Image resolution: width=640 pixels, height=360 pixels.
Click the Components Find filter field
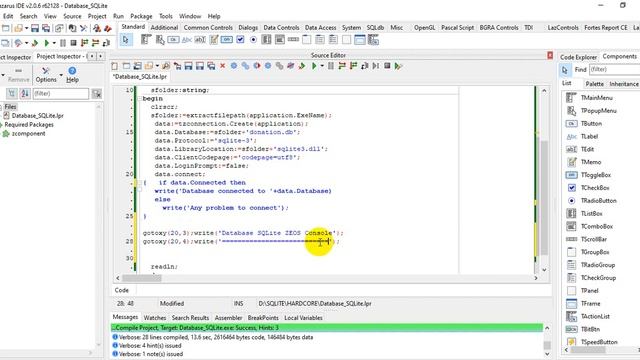pyautogui.click(x=614, y=69)
